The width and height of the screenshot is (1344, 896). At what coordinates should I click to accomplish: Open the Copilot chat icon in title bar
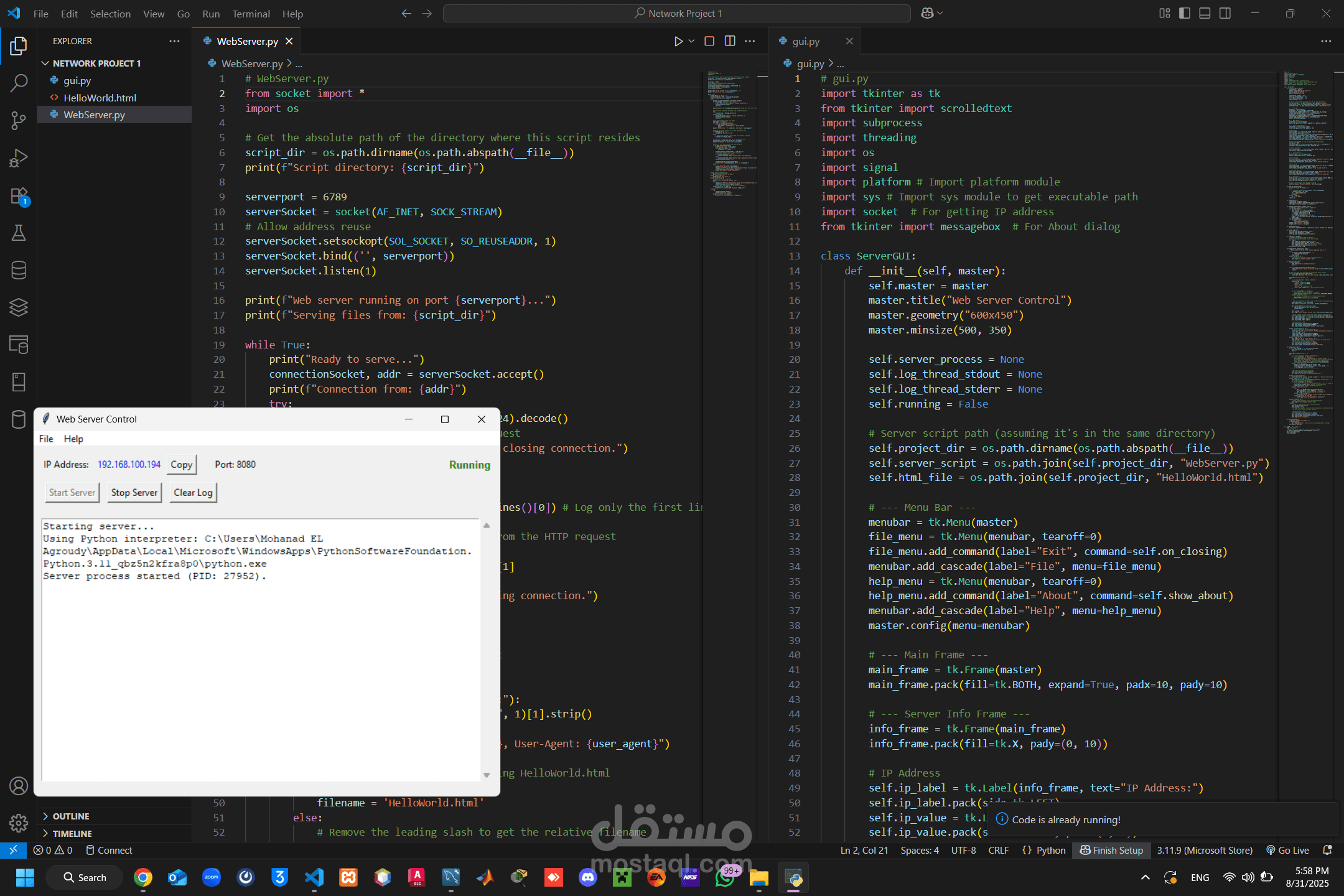coord(927,13)
